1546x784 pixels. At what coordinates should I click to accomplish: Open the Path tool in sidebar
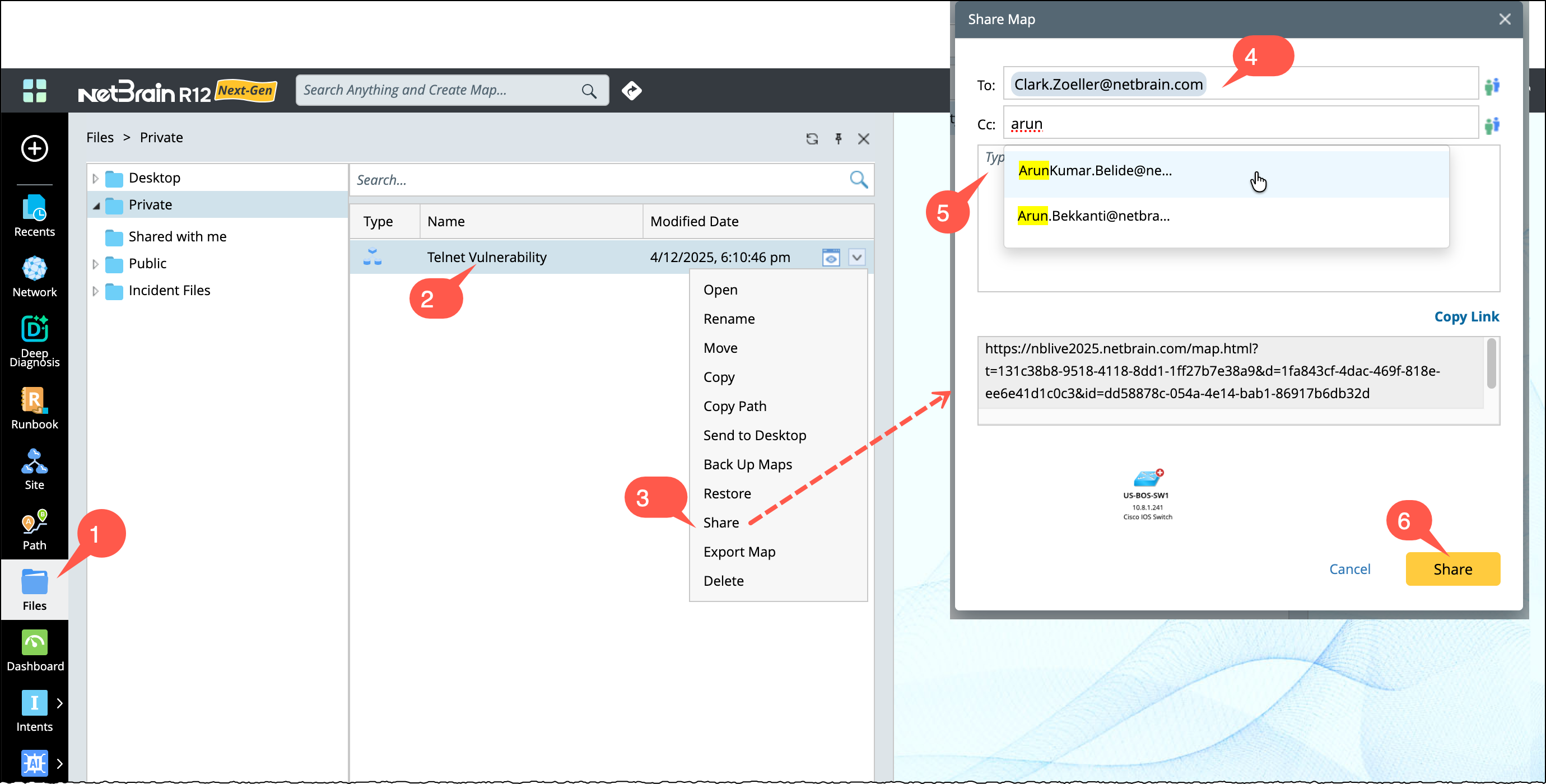(x=34, y=522)
